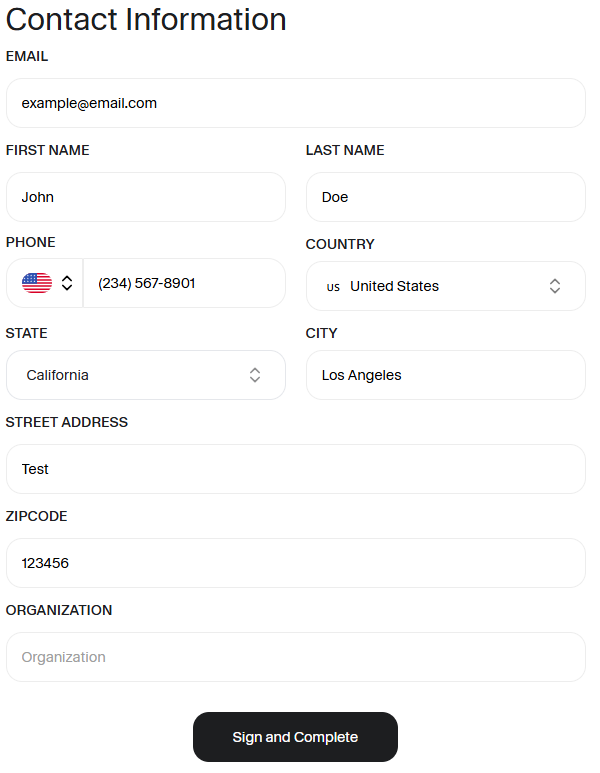
Task: Click the Contact Information heading
Action: [x=146, y=19]
